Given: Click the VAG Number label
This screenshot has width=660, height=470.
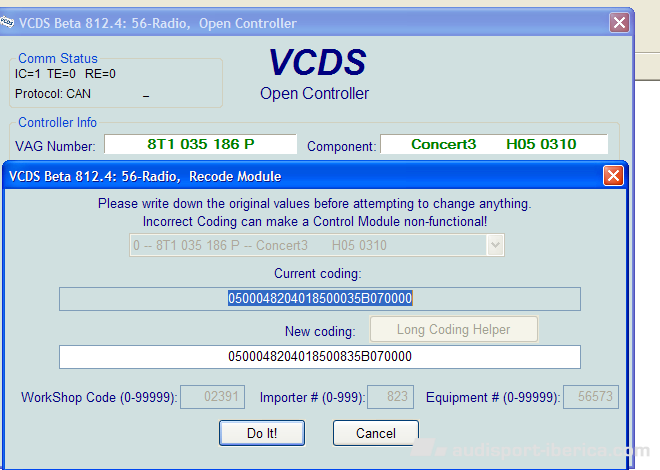Looking at the screenshot, I should click(x=55, y=146).
